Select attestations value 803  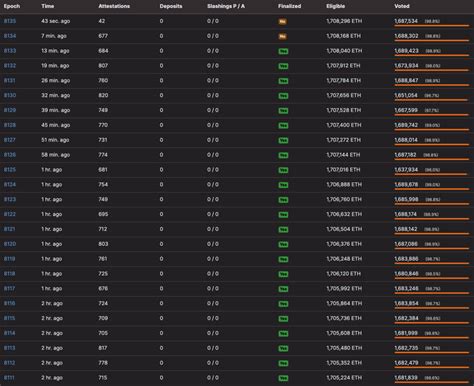click(x=103, y=244)
